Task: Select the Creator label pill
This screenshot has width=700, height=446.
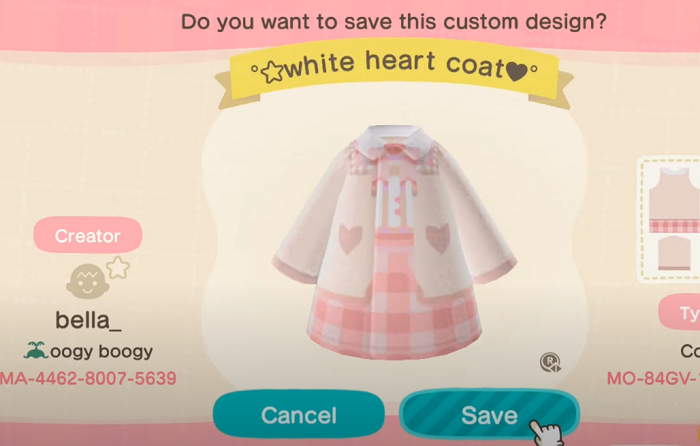Action: (88, 235)
